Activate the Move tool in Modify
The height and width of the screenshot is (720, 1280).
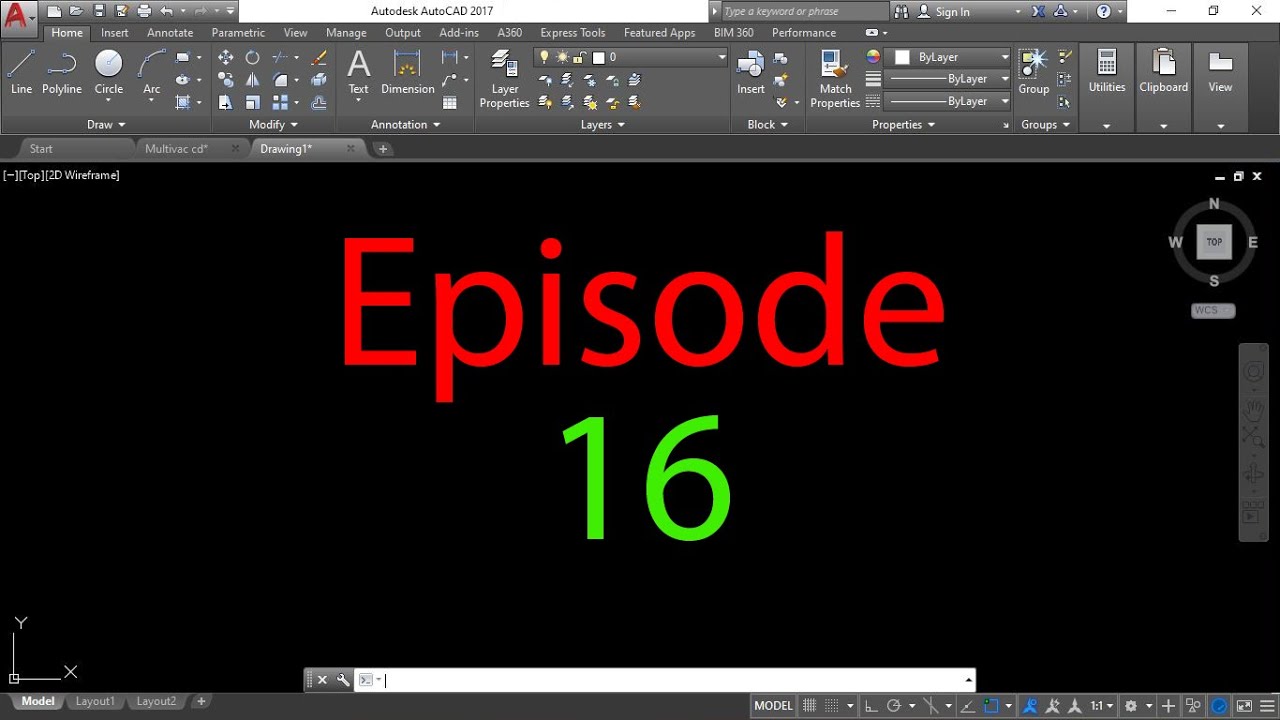coord(226,58)
